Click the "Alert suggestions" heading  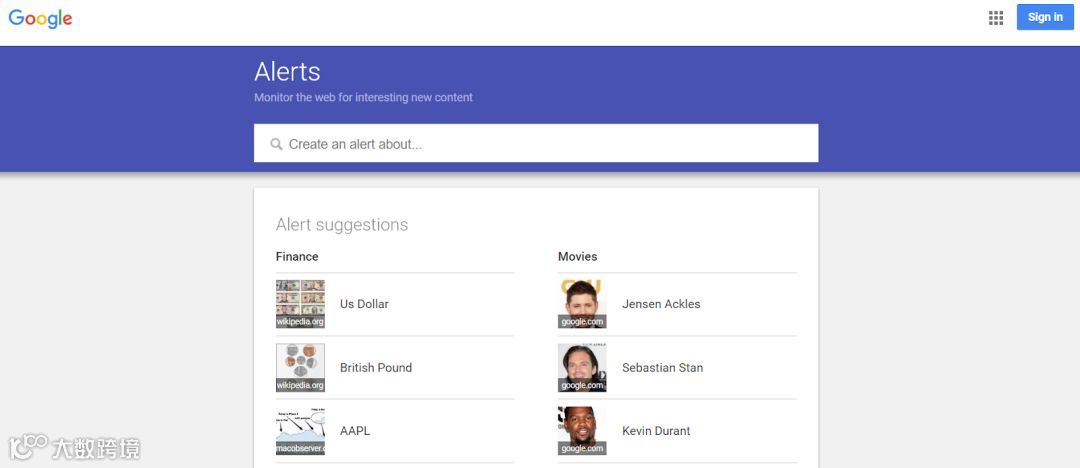pos(342,225)
